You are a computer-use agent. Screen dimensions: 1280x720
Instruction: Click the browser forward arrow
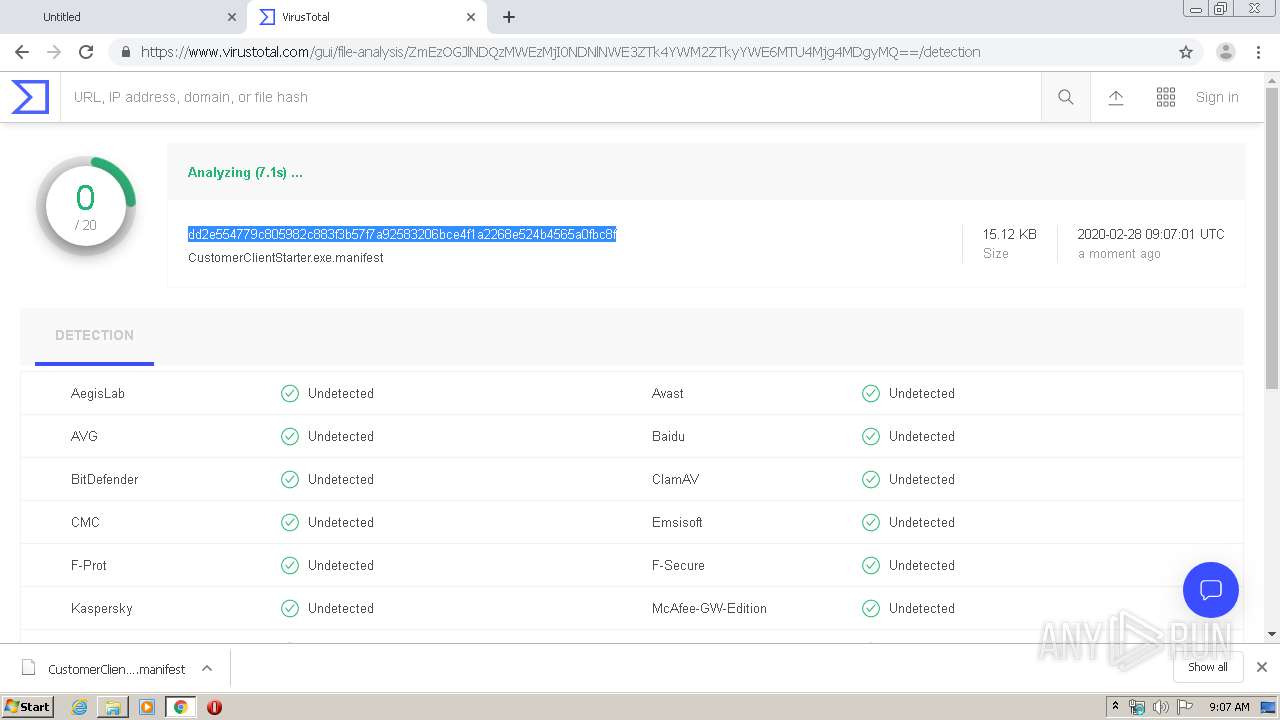pyautogui.click(x=54, y=52)
